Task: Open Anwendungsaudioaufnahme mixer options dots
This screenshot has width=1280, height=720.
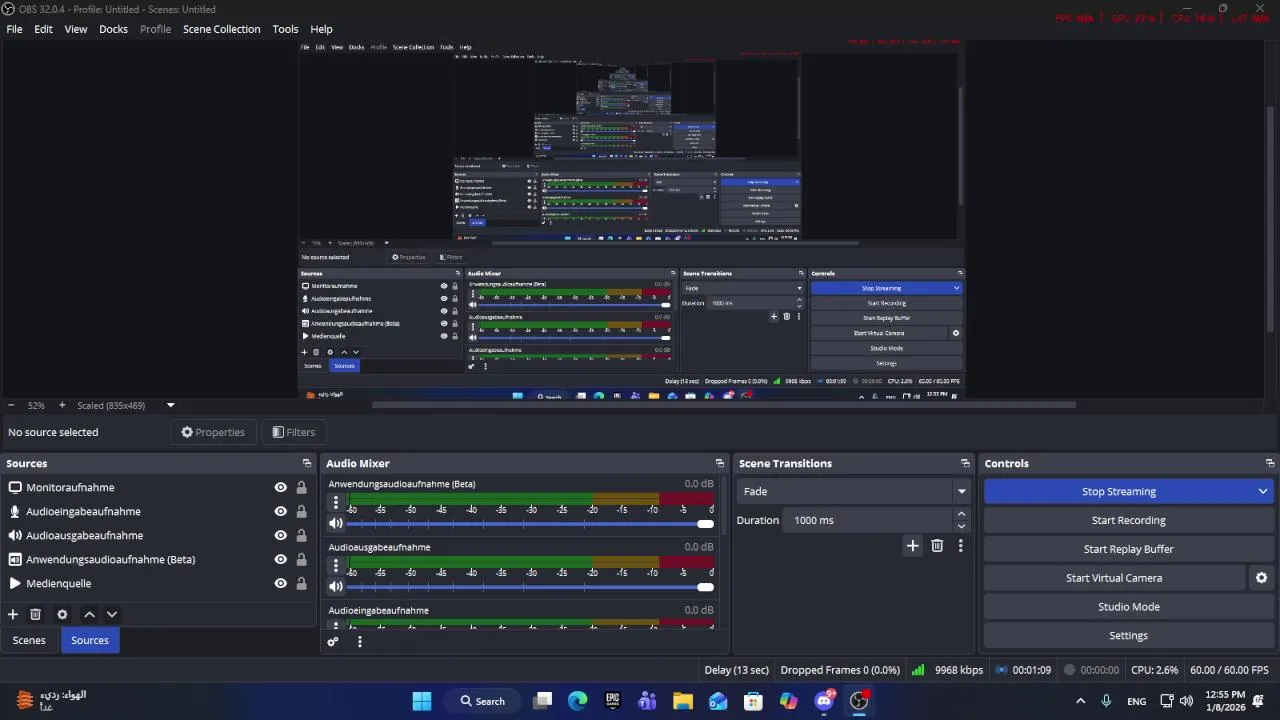Action: coord(336,502)
